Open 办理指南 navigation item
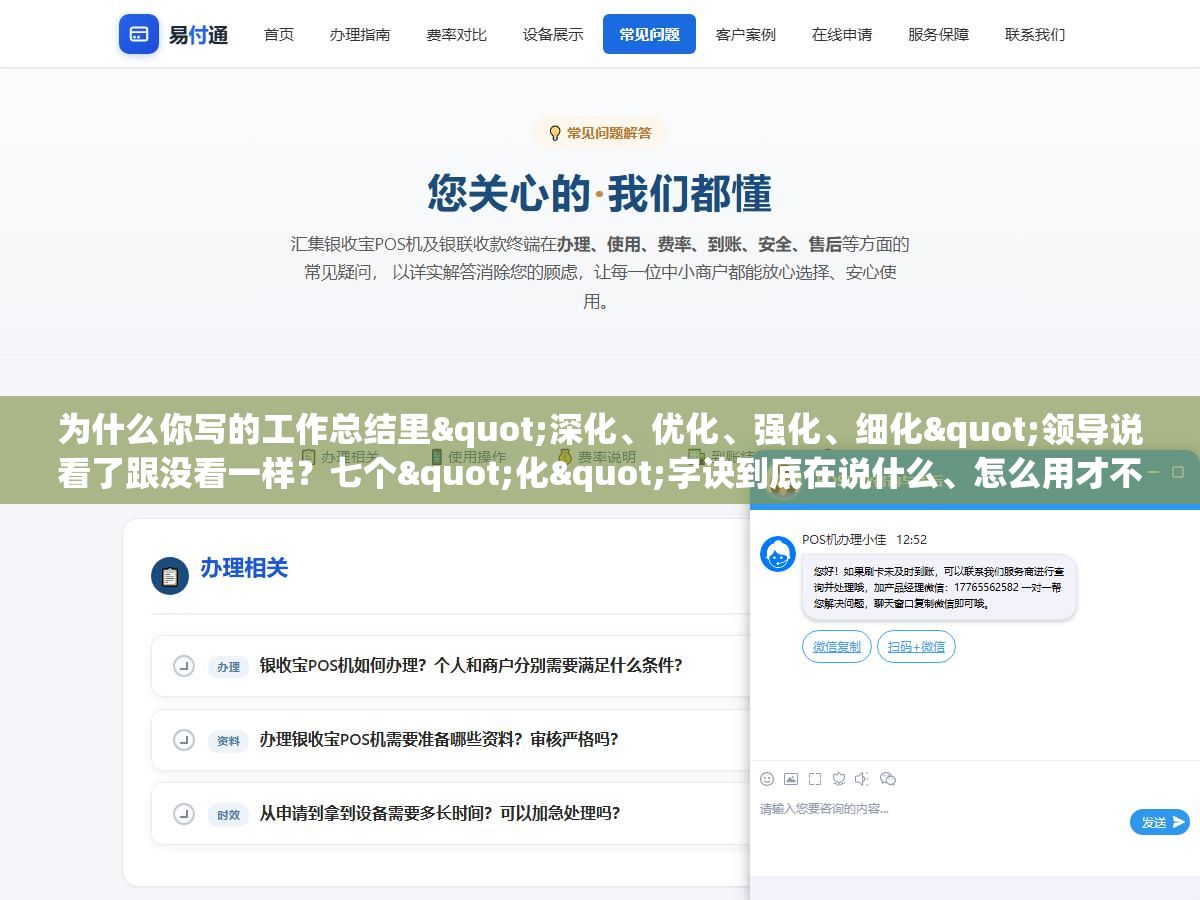The height and width of the screenshot is (900, 1200). [x=360, y=34]
